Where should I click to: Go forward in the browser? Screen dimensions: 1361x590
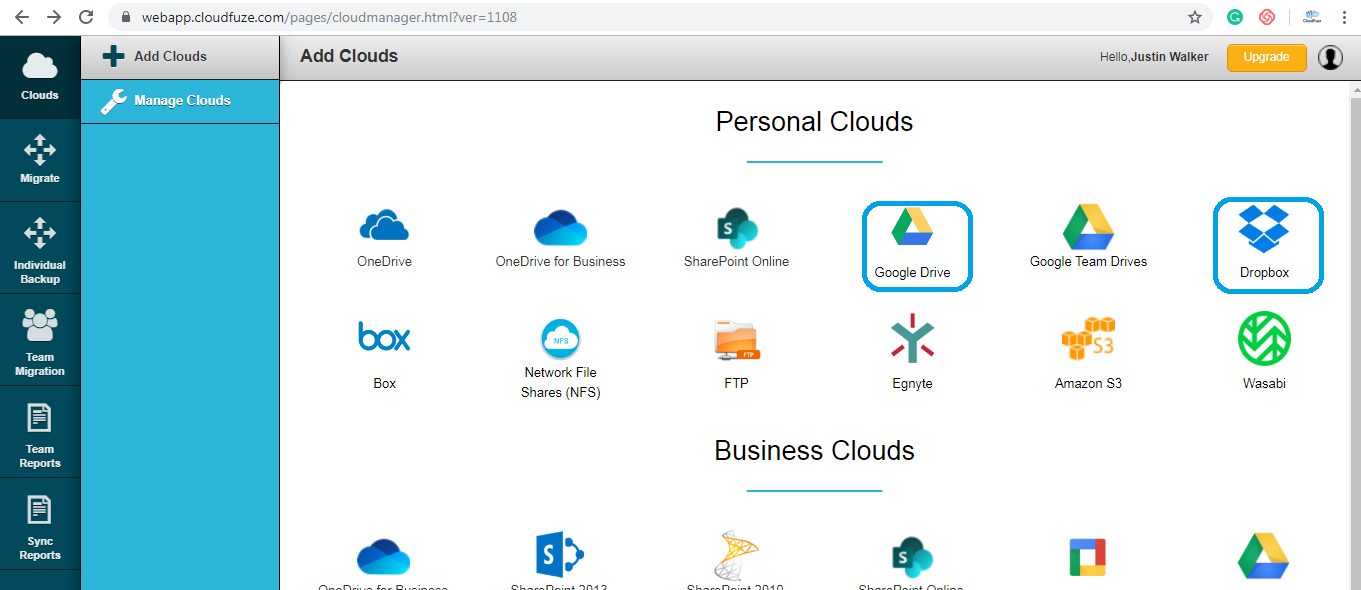pyautogui.click(x=54, y=17)
